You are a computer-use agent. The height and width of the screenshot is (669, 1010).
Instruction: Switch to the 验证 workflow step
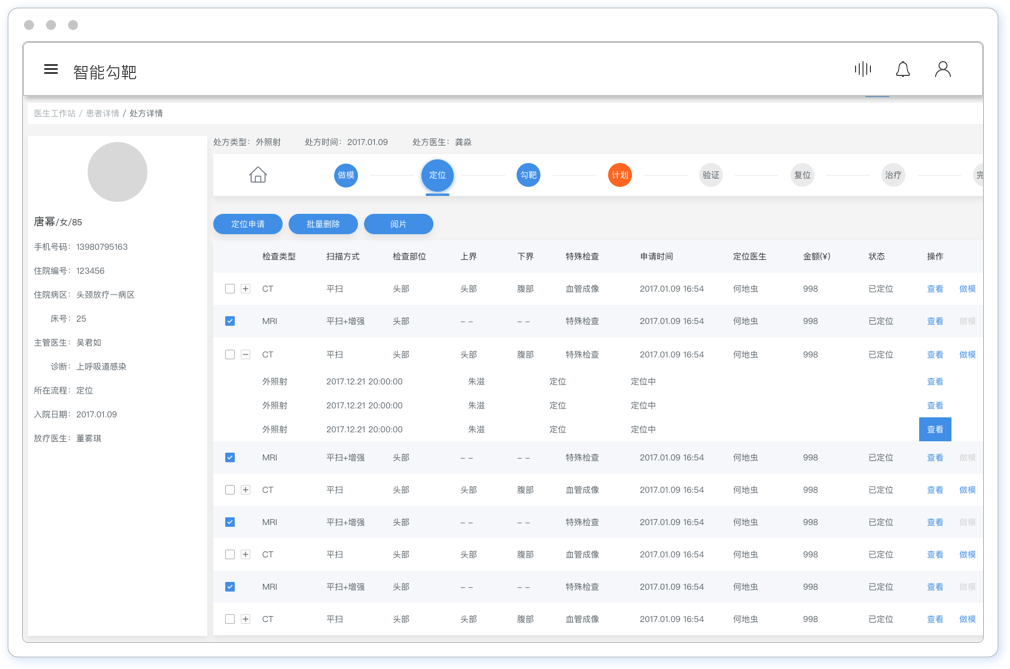tap(710, 175)
